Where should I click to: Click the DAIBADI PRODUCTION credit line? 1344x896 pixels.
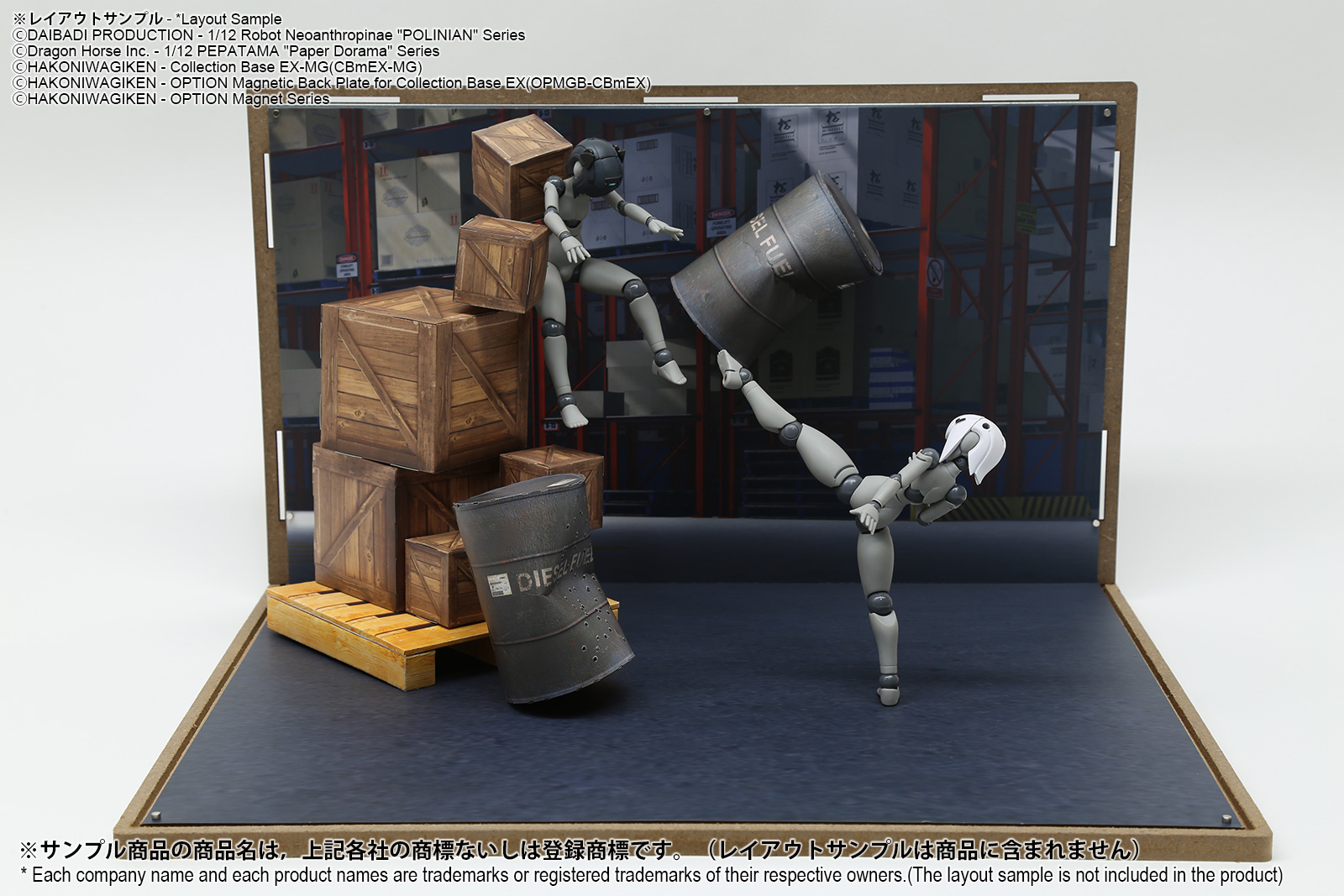tap(269, 34)
